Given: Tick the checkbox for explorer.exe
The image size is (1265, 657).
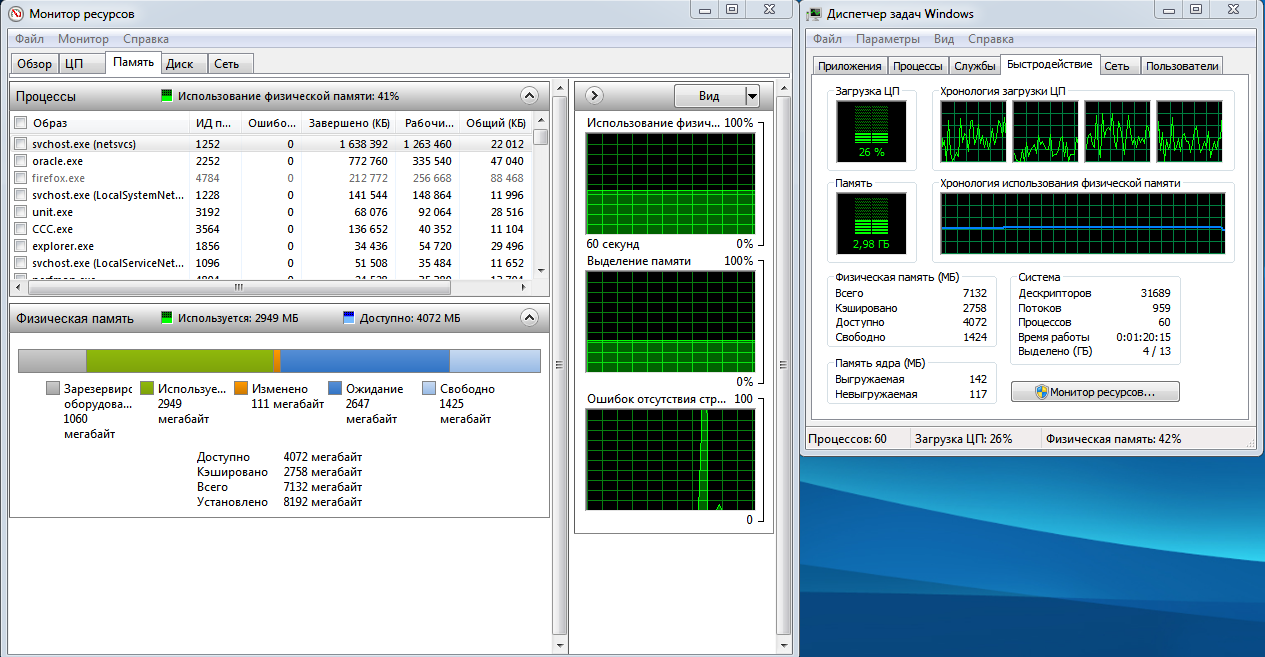Looking at the screenshot, I should [20, 246].
